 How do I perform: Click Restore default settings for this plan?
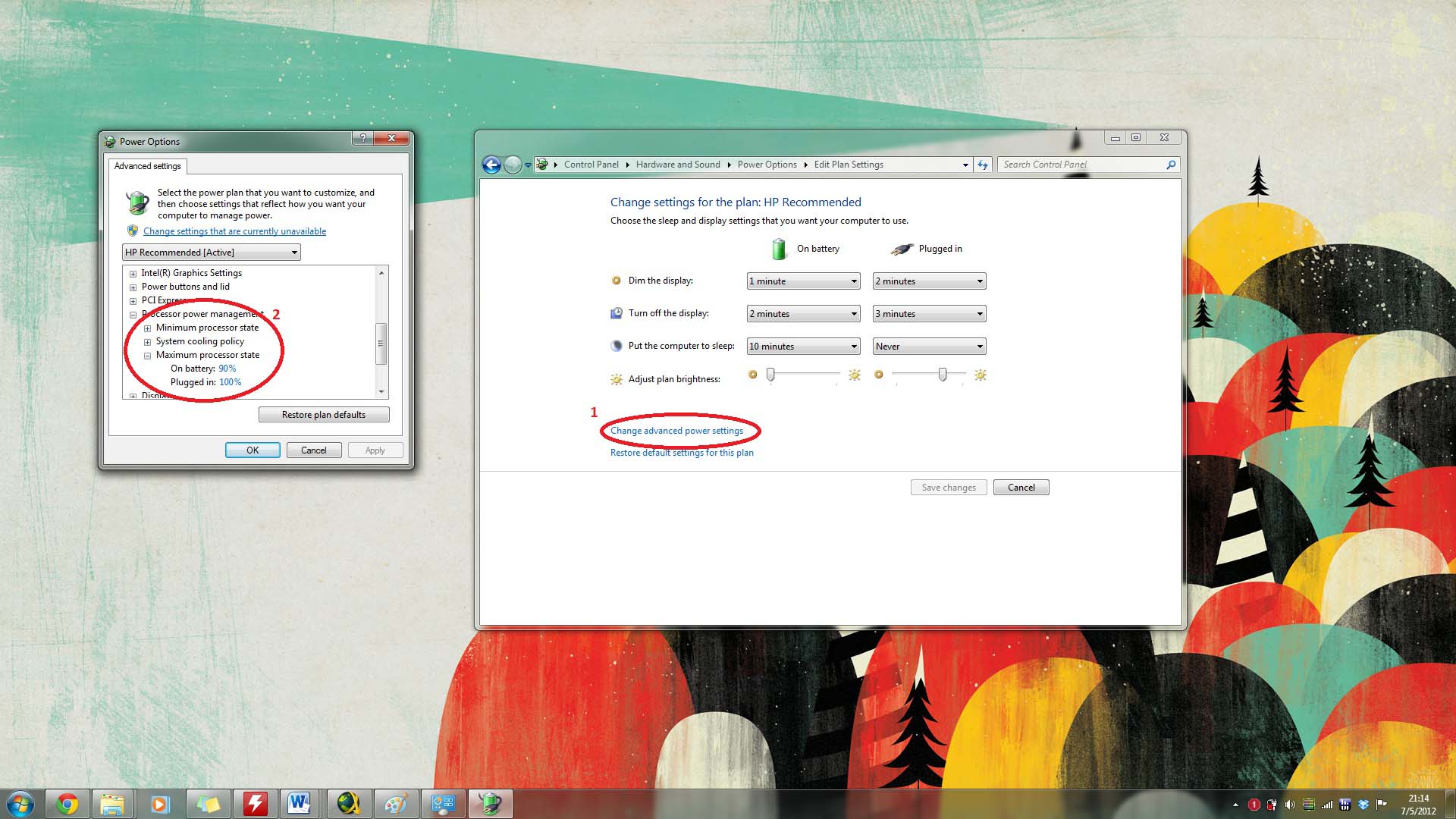click(x=682, y=453)
